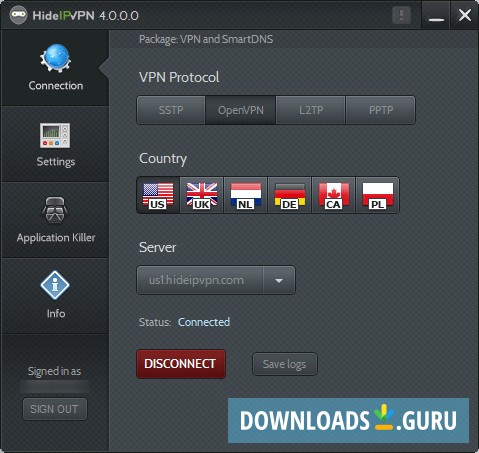Screen dimensions: 479x453
Task: Minimize the HideIPVPN window
Action: point(436,16)
